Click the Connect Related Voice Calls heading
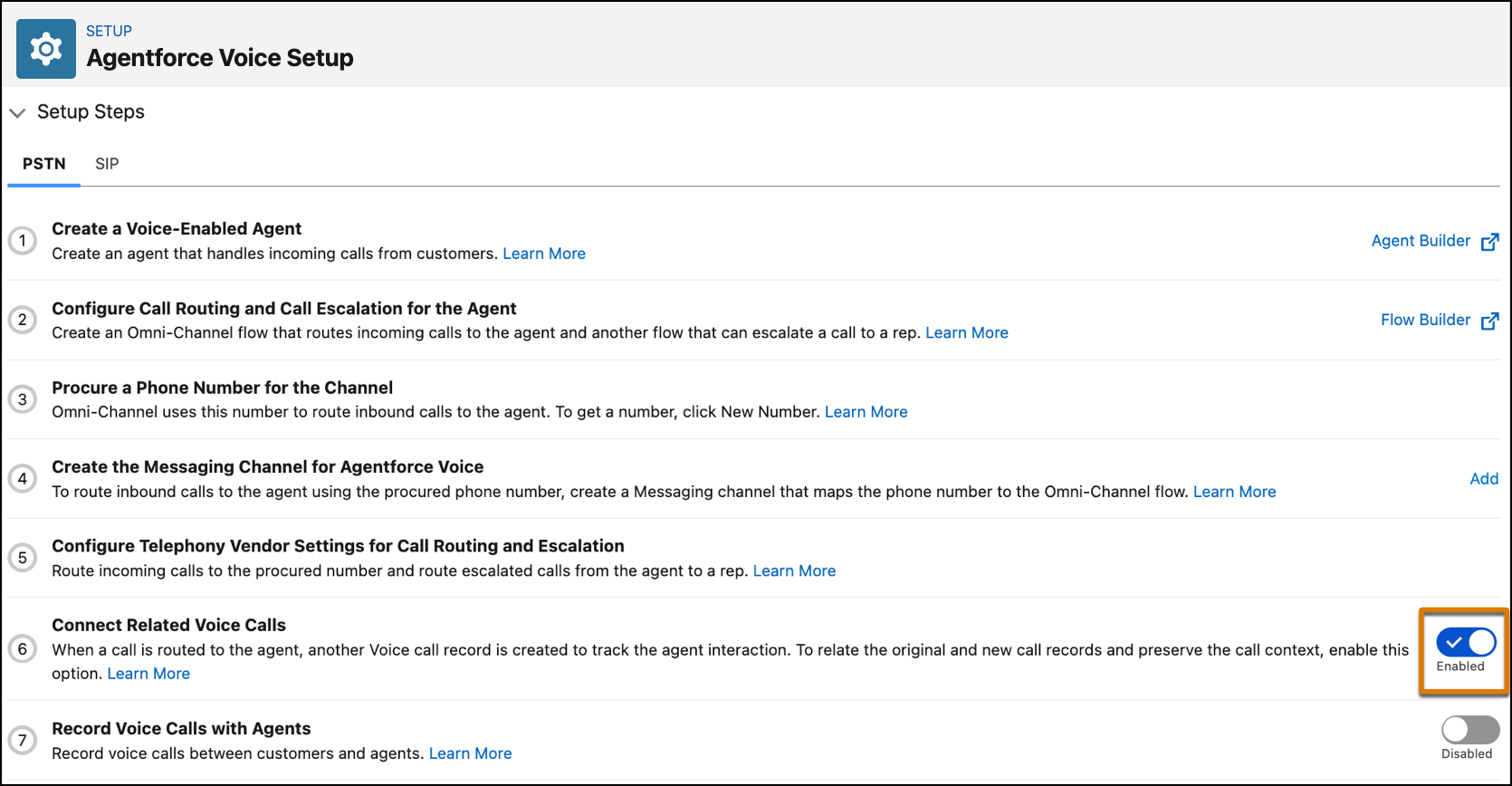The image size is (1512, 786). click(169, 625)
